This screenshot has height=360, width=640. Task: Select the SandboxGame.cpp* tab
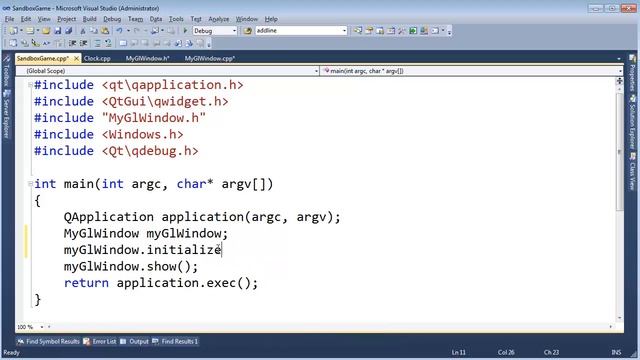pyautogui.click(x=43, y=59)
